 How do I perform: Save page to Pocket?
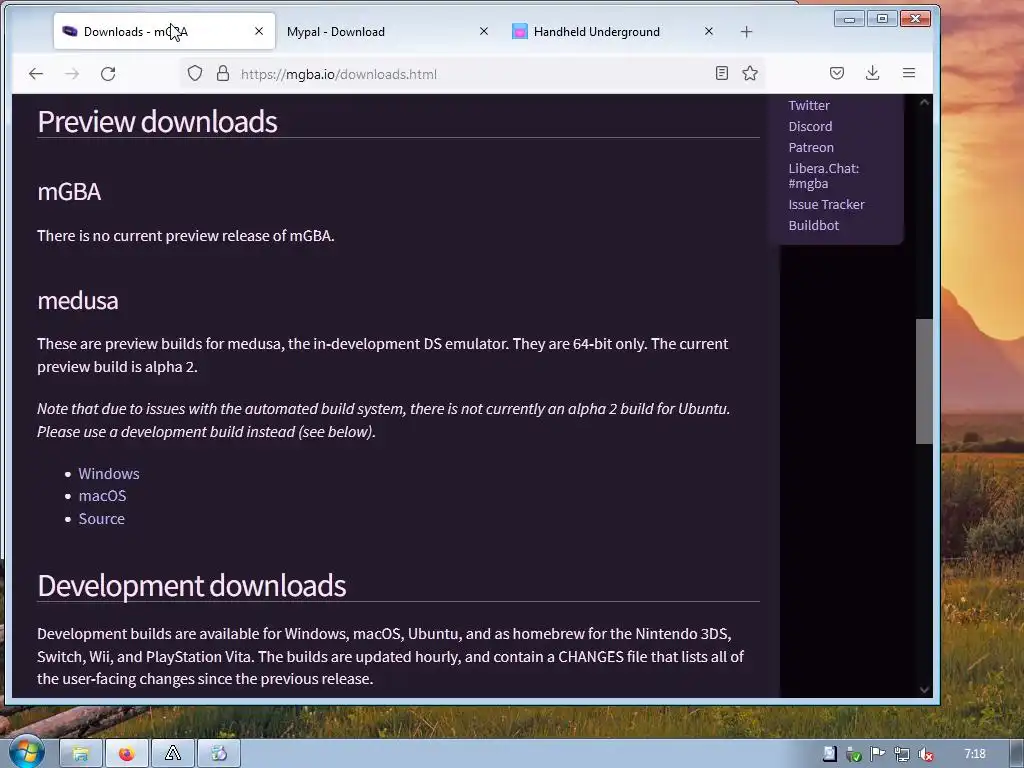pyautogui.click(x=837, y=73)
